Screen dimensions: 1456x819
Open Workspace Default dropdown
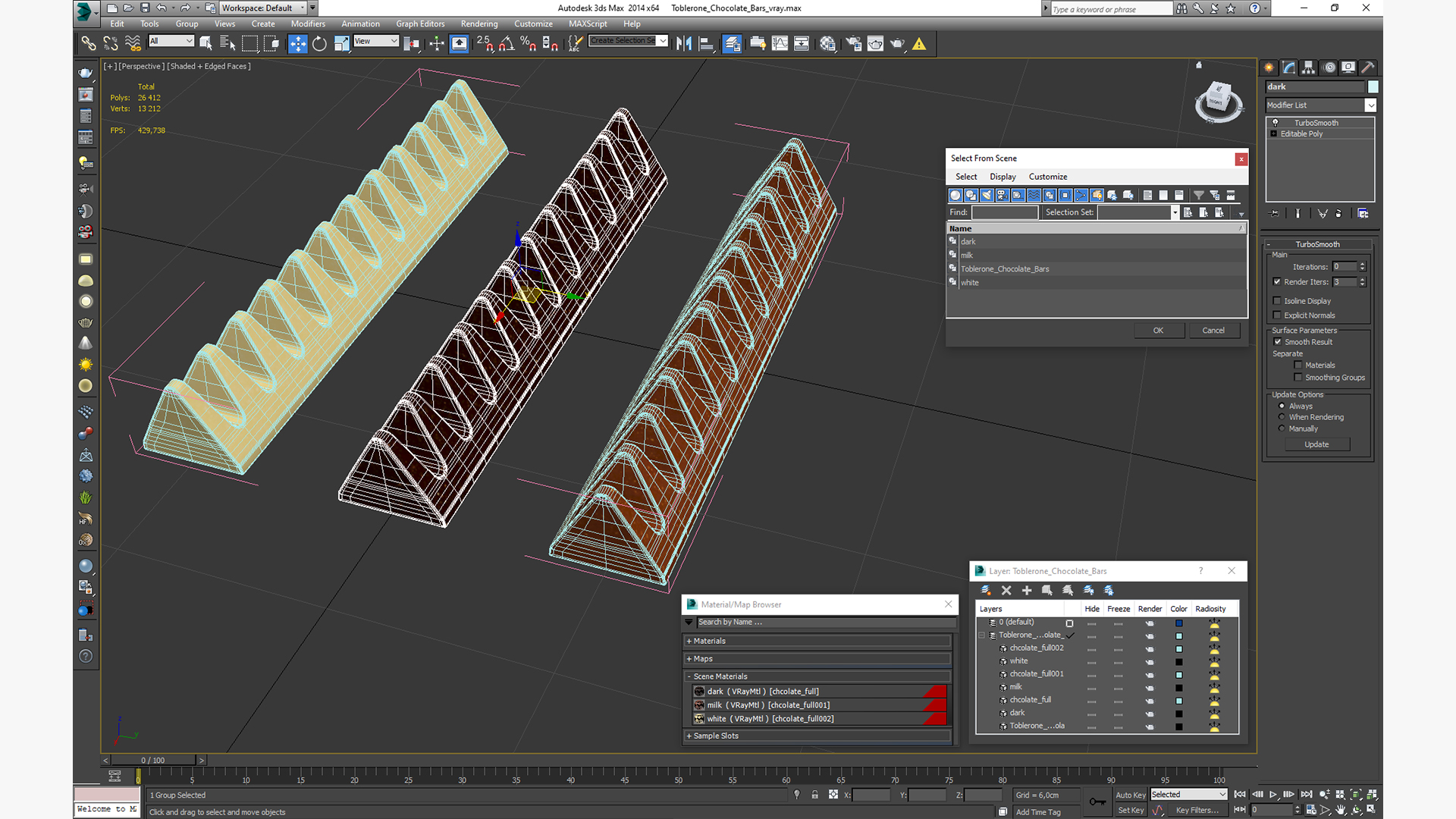click(264, 8)
